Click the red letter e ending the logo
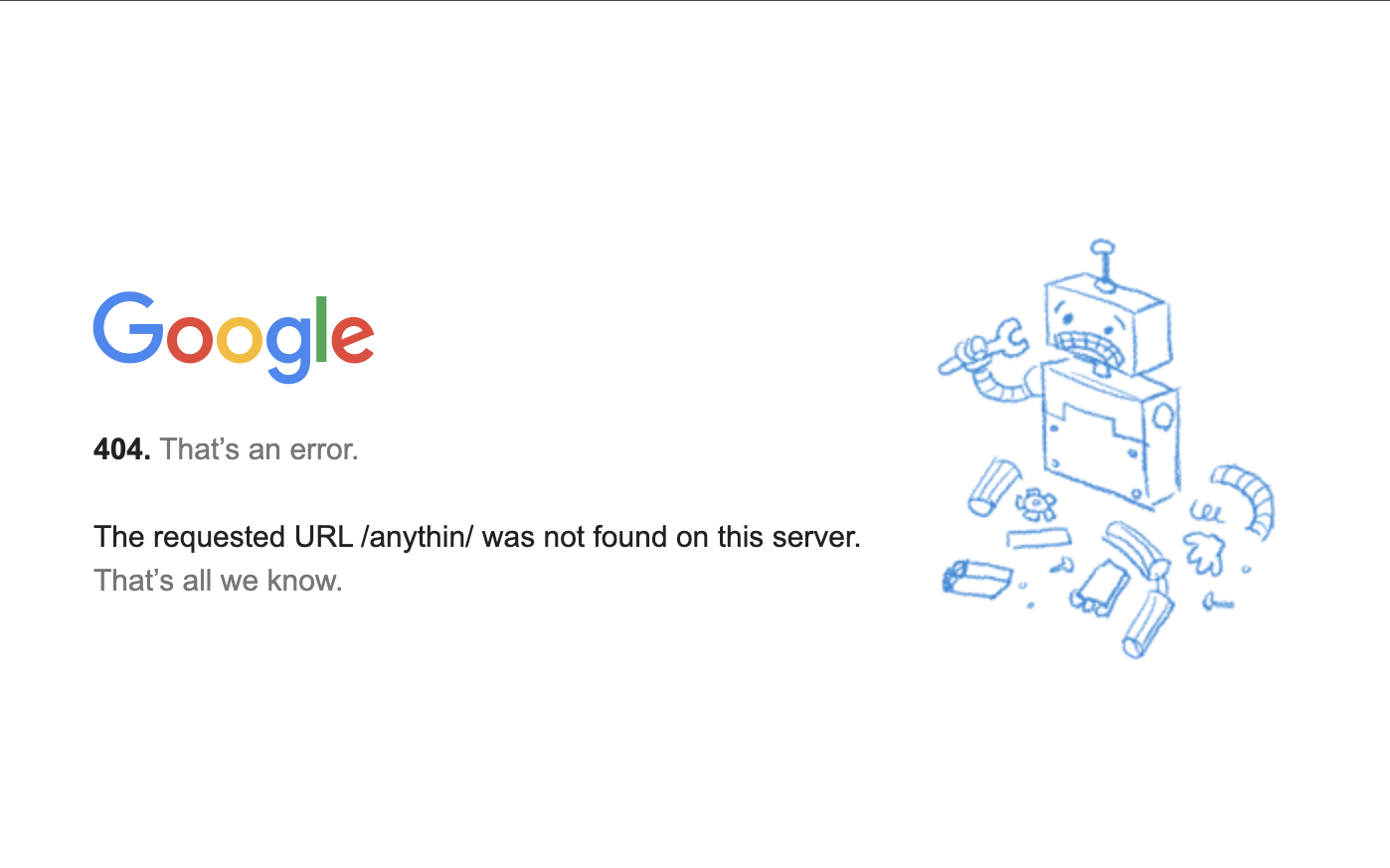The height and width of the screenshot is (868, 1390). coord(352,339)
